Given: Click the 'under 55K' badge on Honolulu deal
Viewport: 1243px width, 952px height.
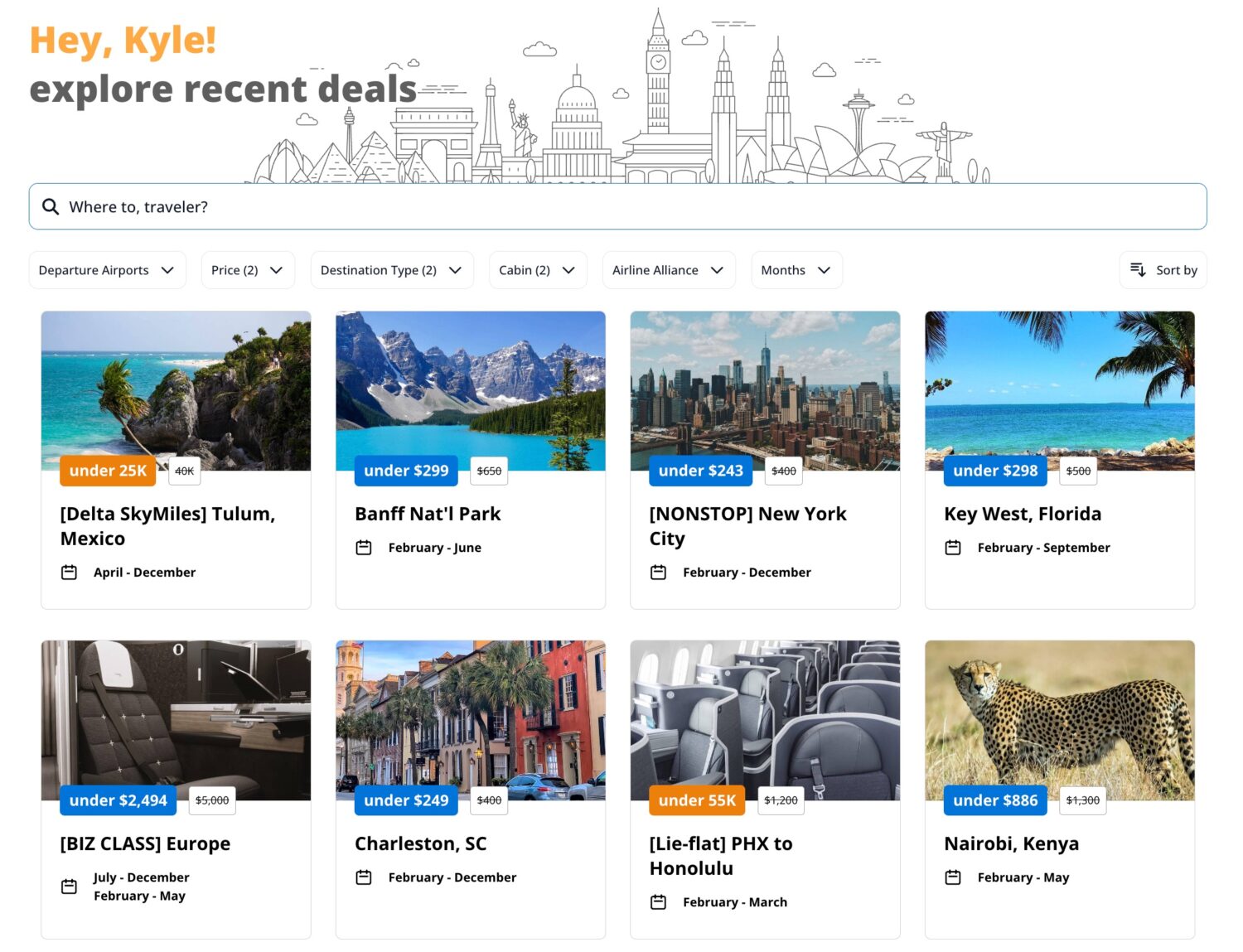Looking at the screenshot, I should coord(697,800).
